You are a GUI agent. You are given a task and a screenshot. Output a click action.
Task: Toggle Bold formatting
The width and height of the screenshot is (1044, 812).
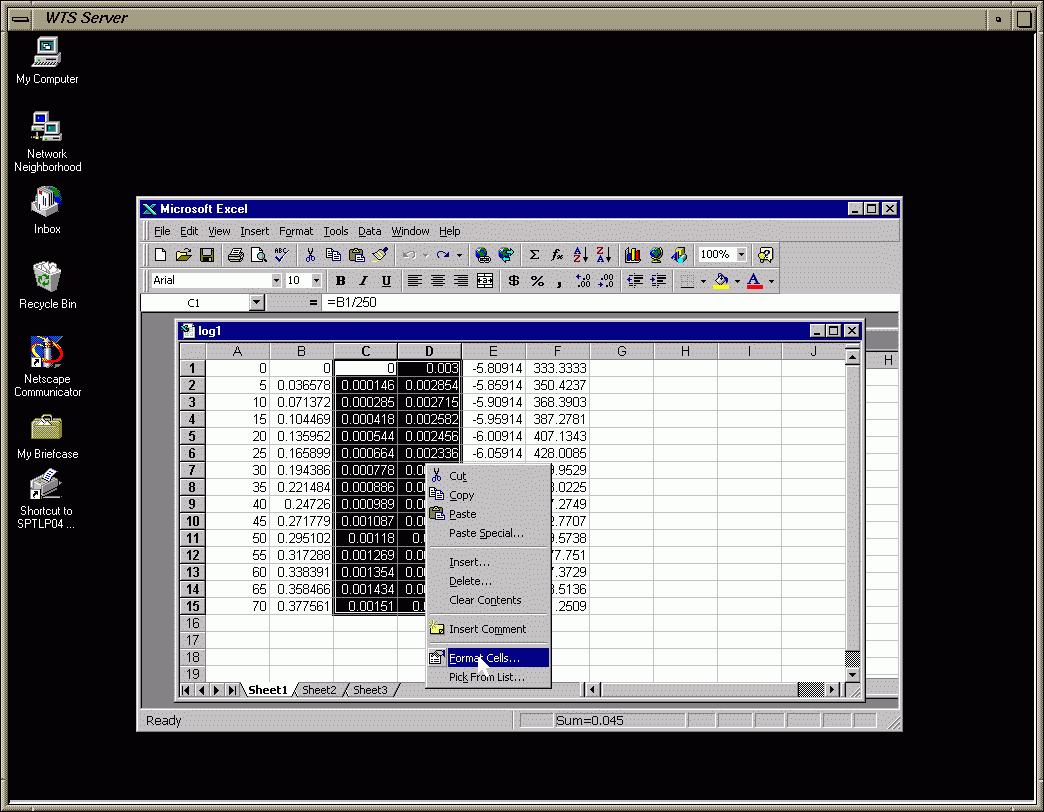tap(340, 281)
